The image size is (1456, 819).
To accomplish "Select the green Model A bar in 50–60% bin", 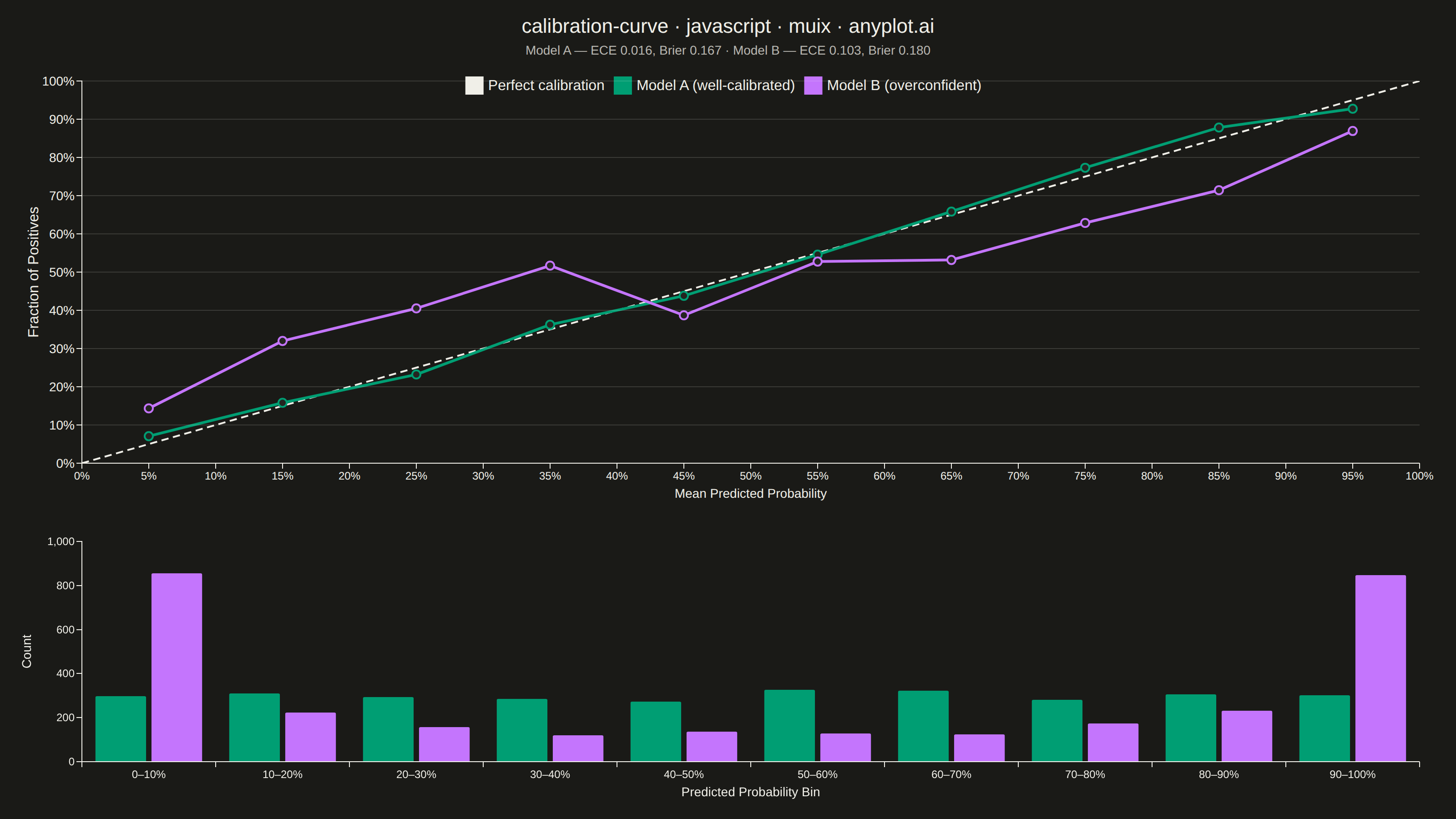I will pos(789,726).
